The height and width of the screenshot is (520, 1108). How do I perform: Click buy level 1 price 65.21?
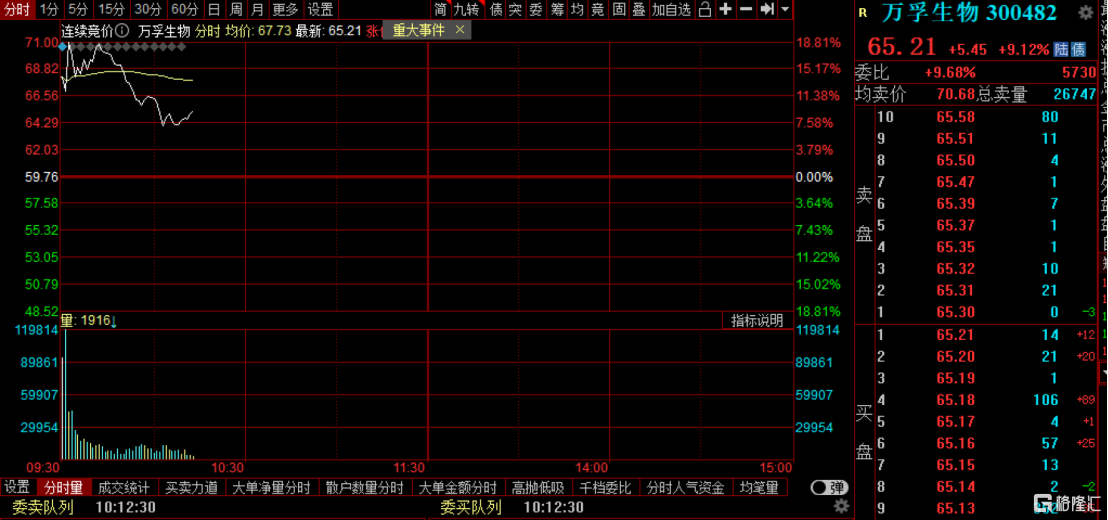tap(956, 334)
